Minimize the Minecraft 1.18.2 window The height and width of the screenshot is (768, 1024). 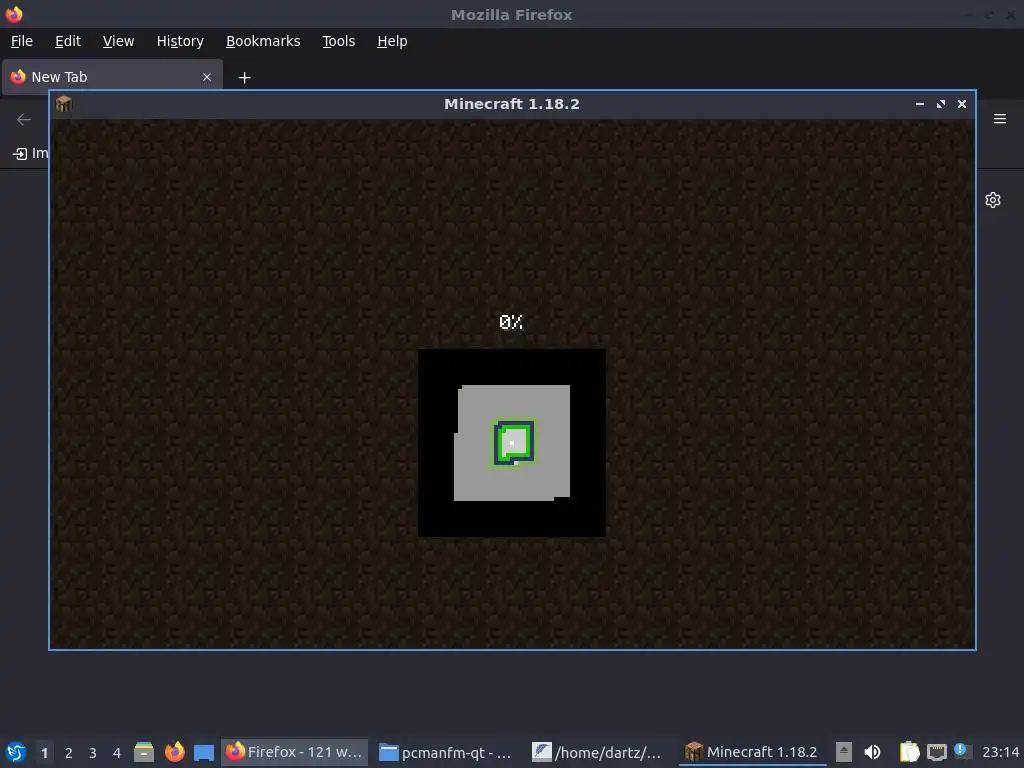coord(920,104)
